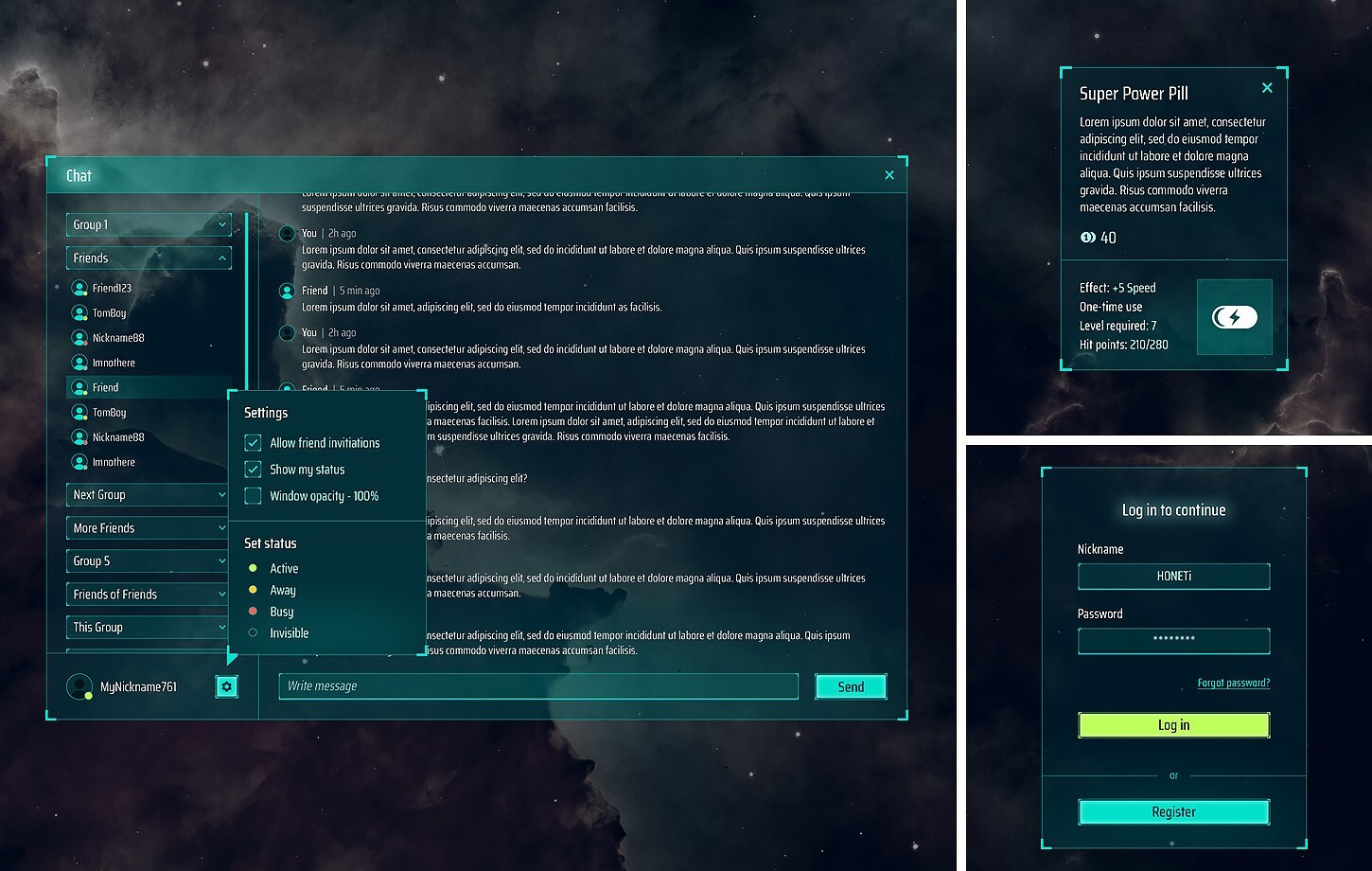The width and height of the screenshot is (1372, 871).
Task: Open the chat settings gear icon
Action: [x=226, y=686]
